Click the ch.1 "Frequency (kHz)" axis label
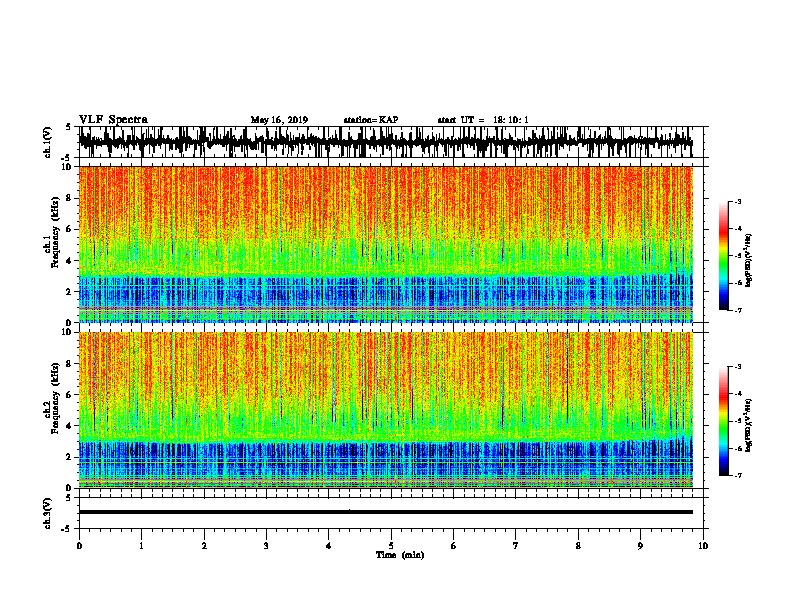Viewport: 792px width, 612px height. point(55,233)
